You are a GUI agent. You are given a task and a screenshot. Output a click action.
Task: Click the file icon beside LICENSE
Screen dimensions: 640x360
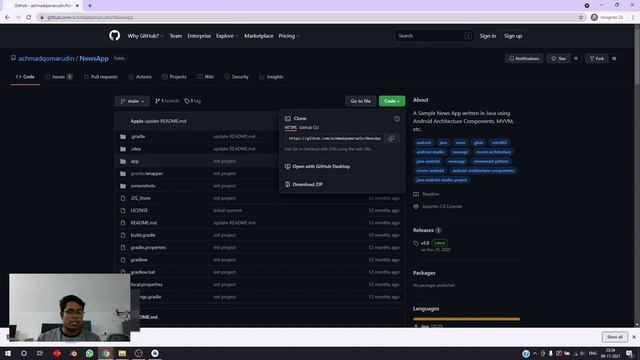tap(123, 211)
